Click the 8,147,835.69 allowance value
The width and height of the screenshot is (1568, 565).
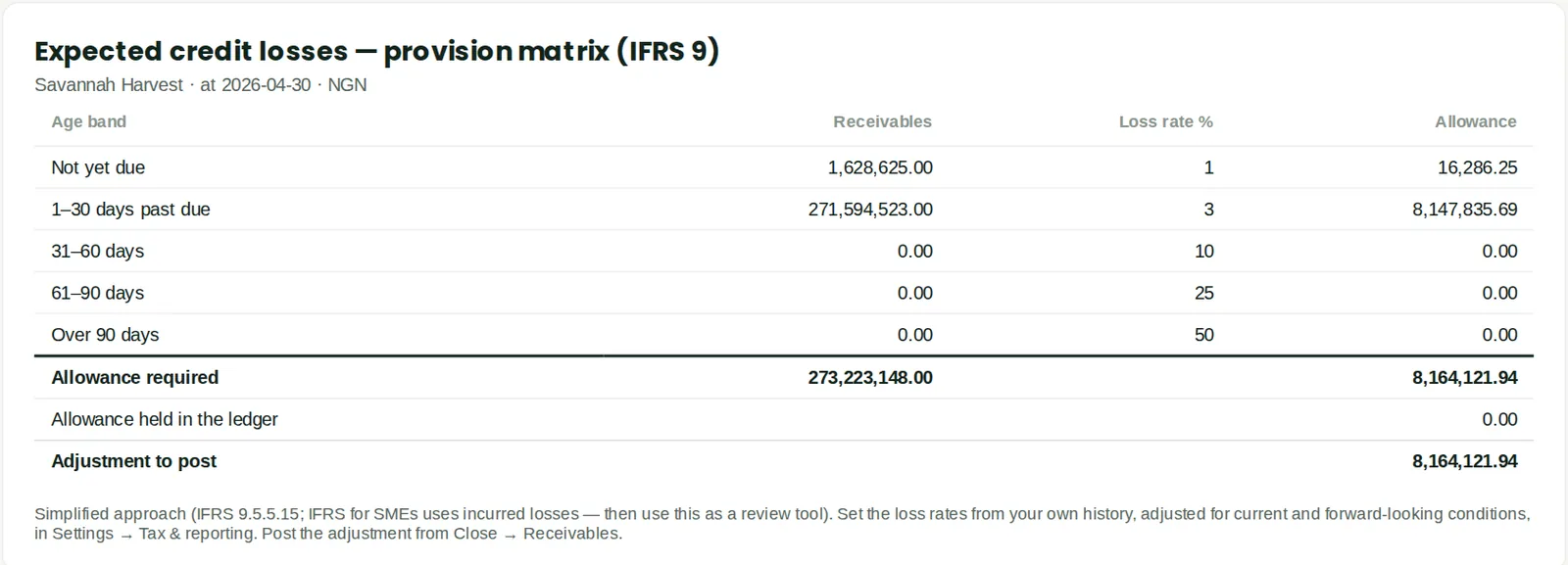pyautogui.click(x=1464, y=210)
